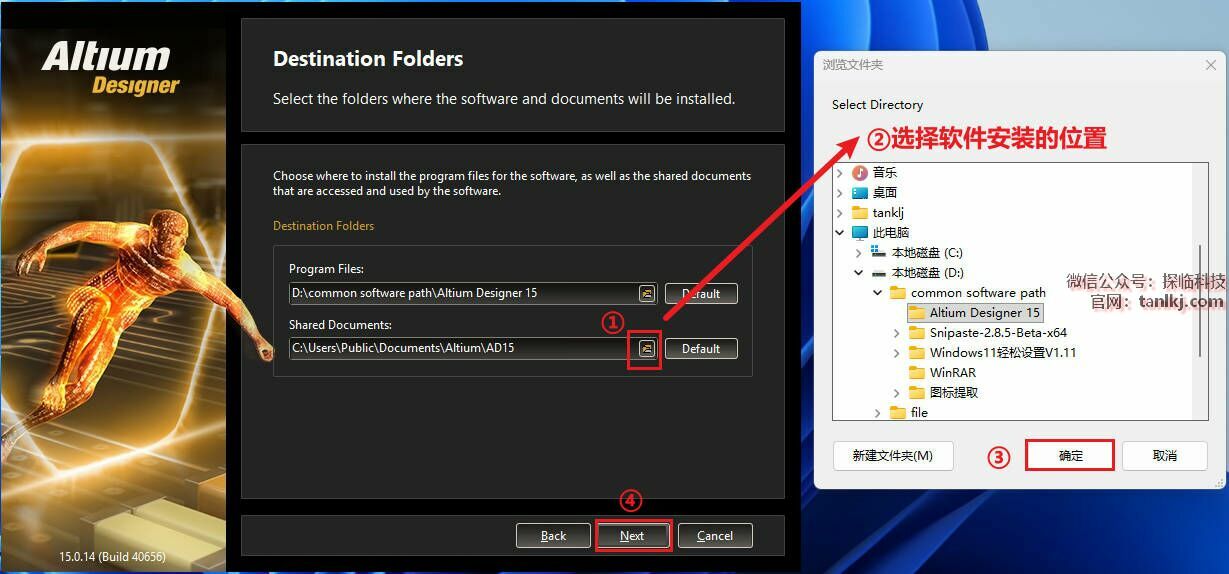Click 取消 in browse dialog
This screenshot has height=574, width=1229.
tap(1164, 455)
